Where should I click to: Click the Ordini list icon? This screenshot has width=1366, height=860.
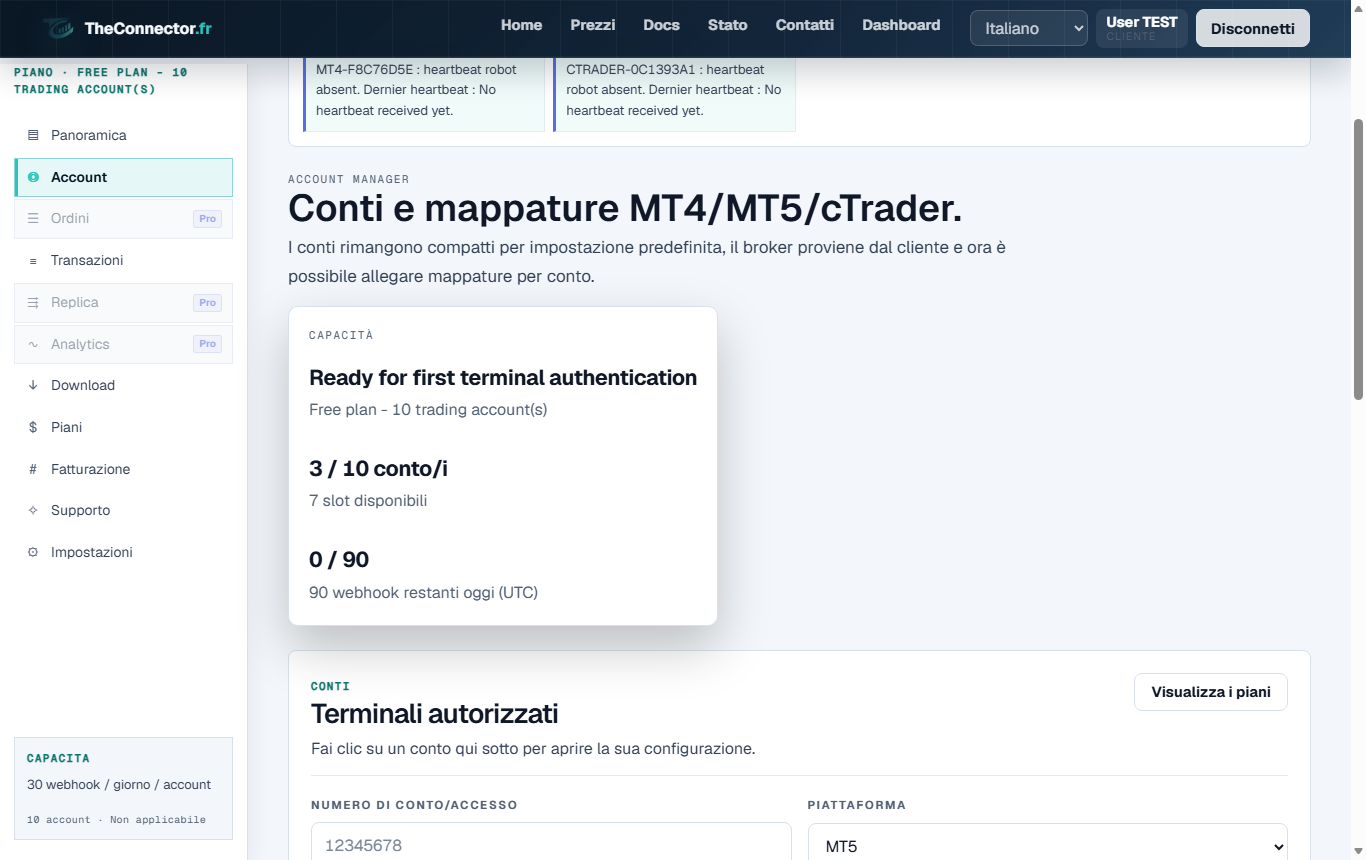pos(33,218)
